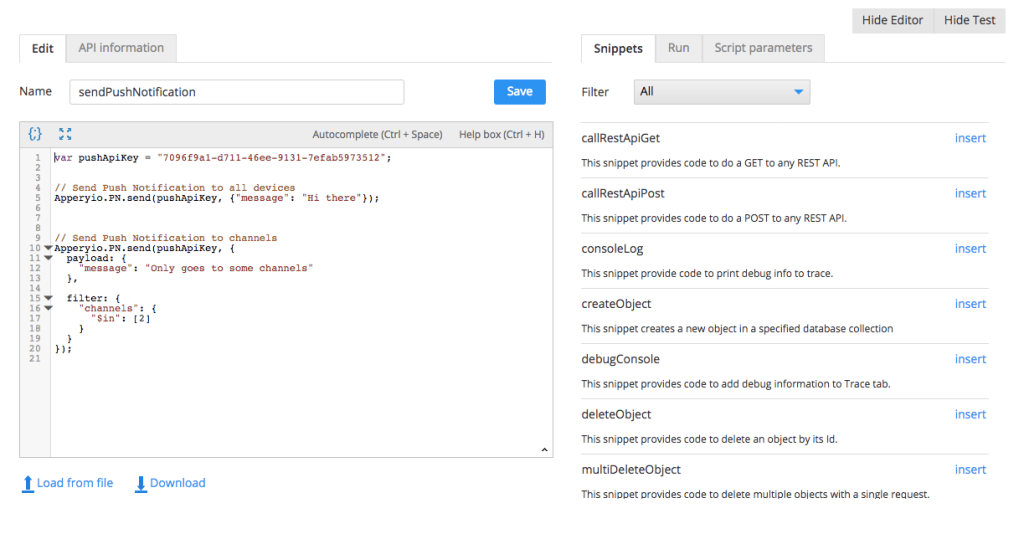This screenshot has width=1024, height=534.
Task: Click the "$in": [2] code line
Action: (x=120, y=319)
